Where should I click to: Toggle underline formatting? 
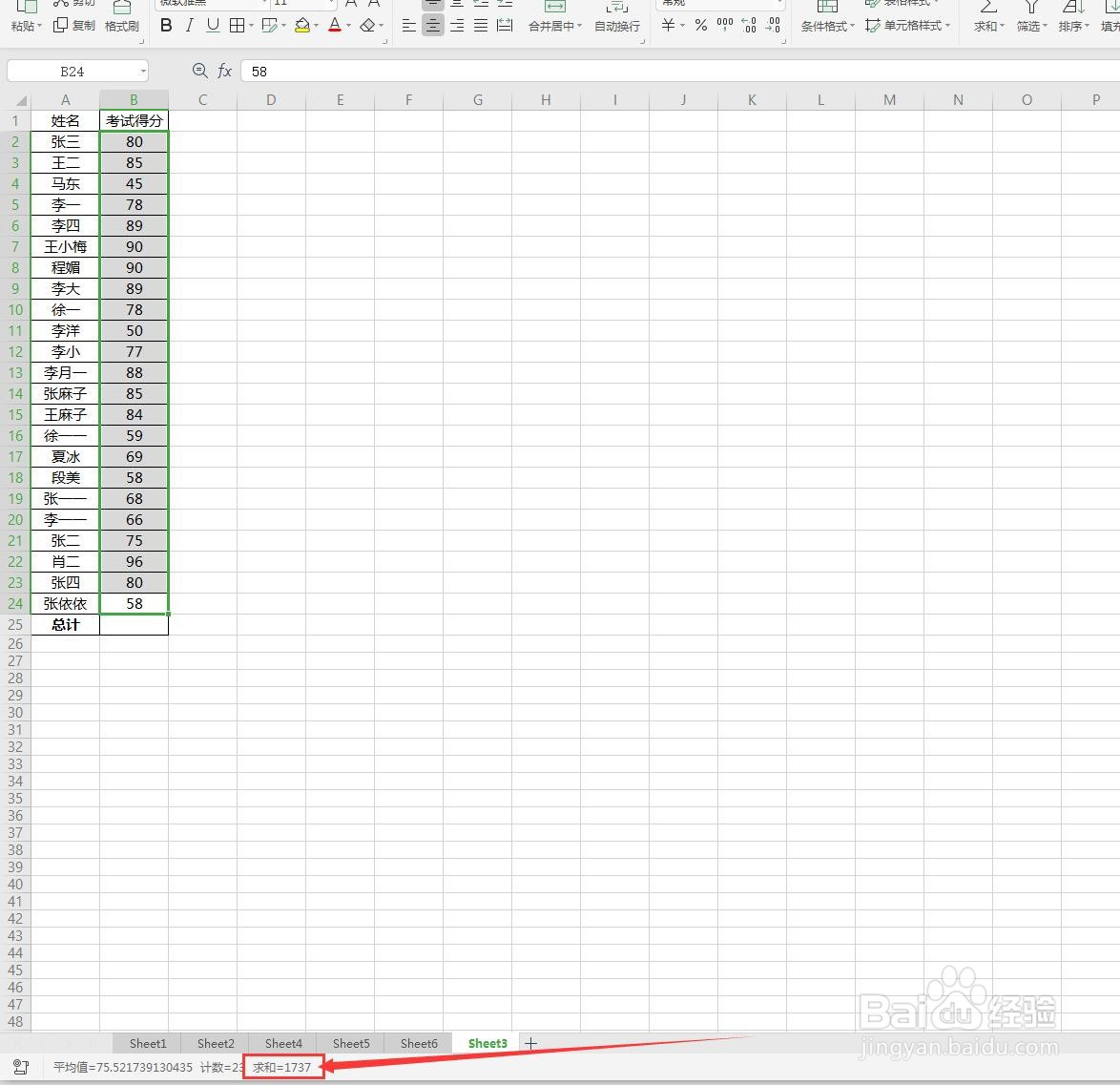pos(213,26)
